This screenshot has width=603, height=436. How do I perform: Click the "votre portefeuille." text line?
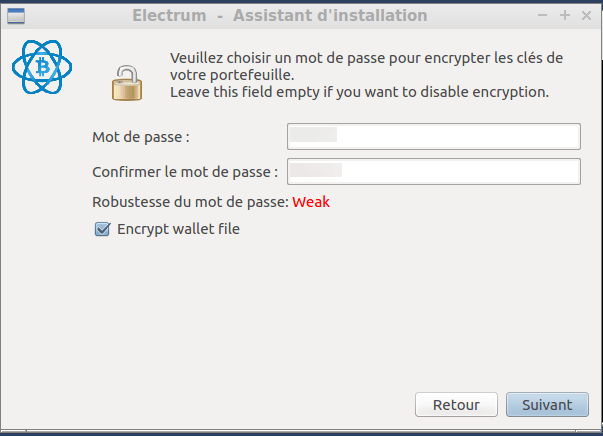coord(232,75)
